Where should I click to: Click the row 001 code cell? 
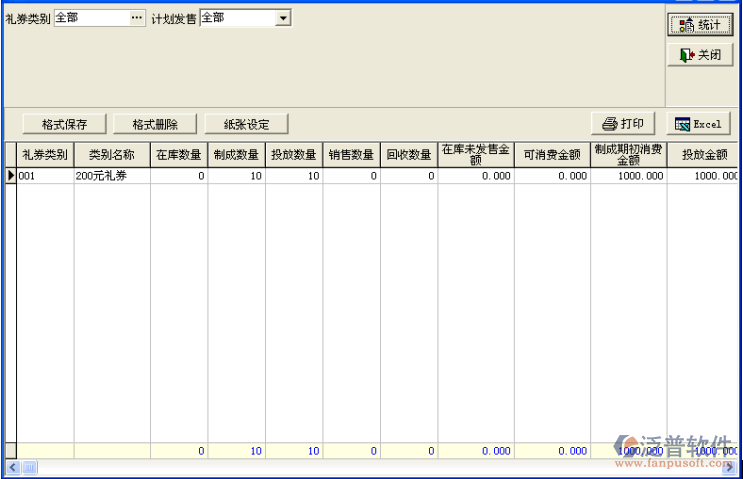(x=45, y=176)
